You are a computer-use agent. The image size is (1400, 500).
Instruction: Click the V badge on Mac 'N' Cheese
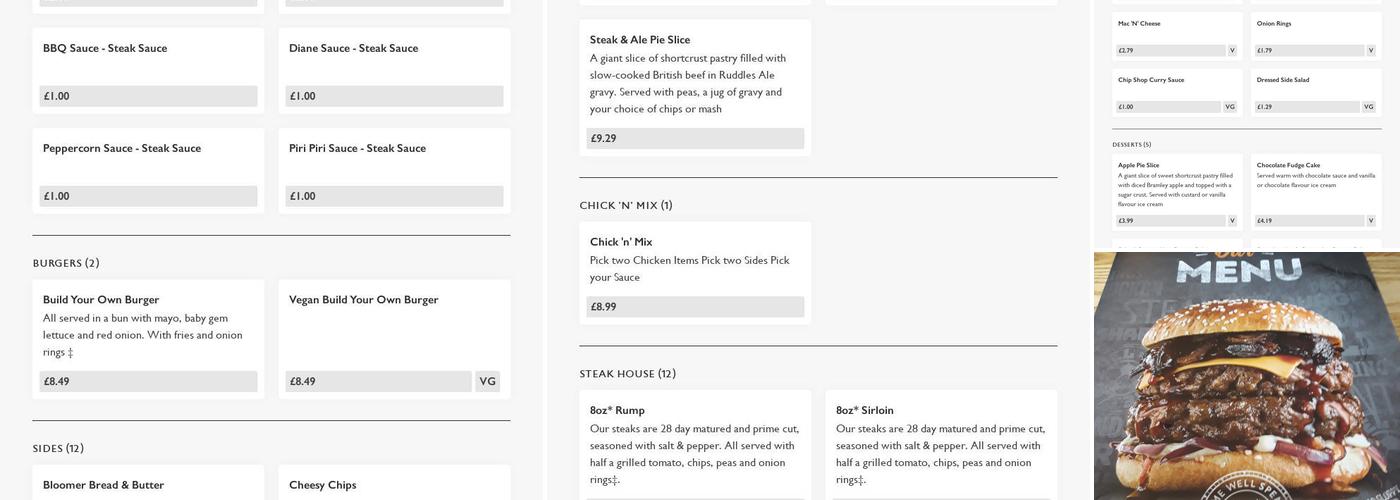(1232, 50)
